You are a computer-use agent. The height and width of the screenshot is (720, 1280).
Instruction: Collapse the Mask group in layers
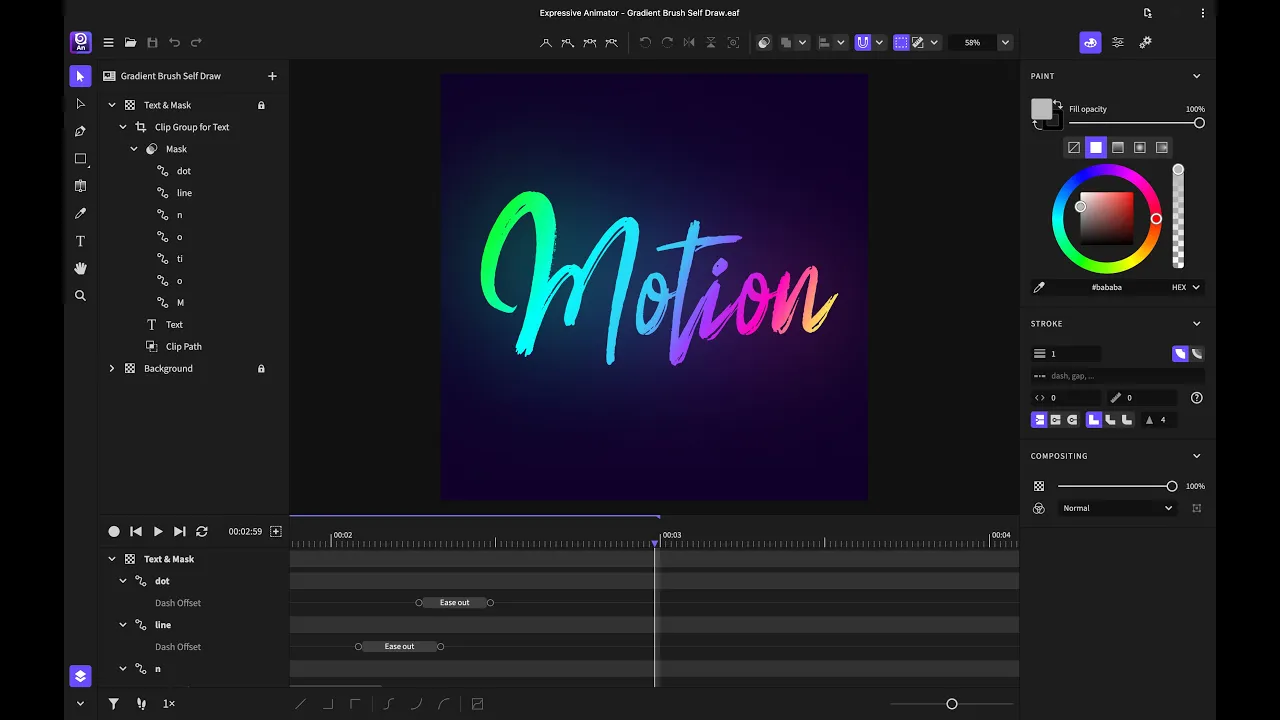click(x=134, y=149)
